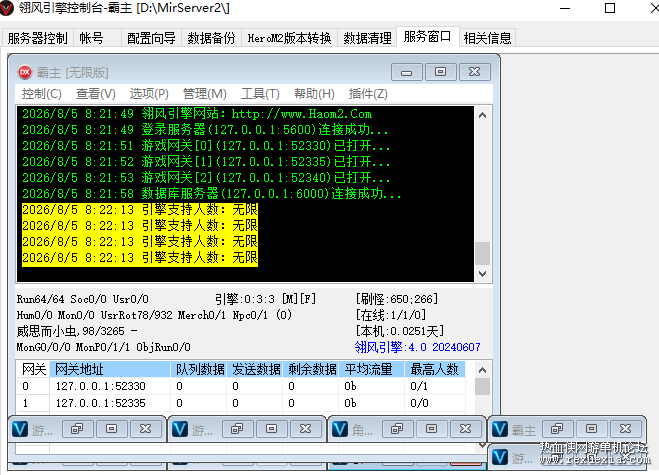Open the 服务器控制 tab

tap(38, 38)
